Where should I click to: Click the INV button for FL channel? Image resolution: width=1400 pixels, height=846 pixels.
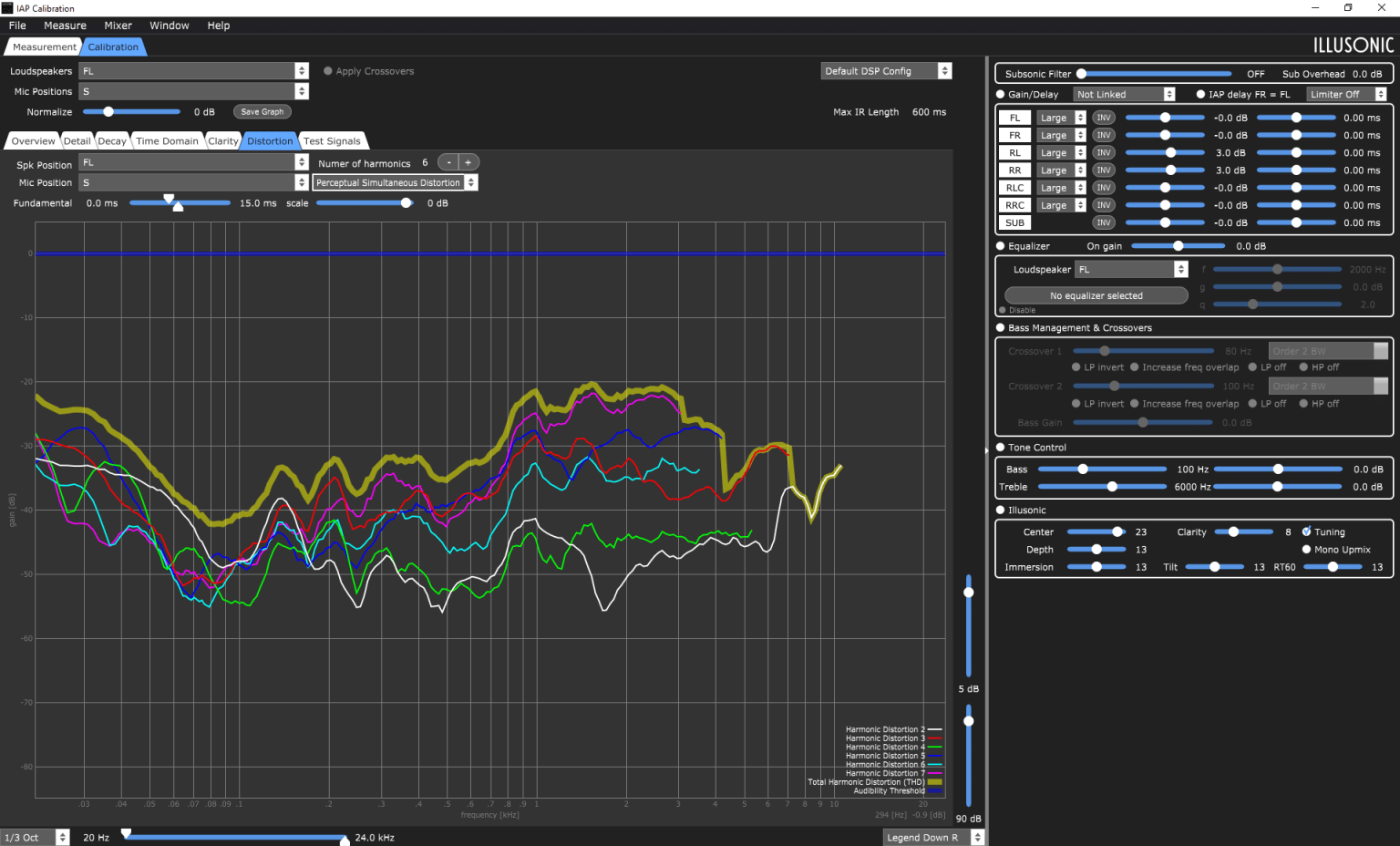(x=1103, y=118)
